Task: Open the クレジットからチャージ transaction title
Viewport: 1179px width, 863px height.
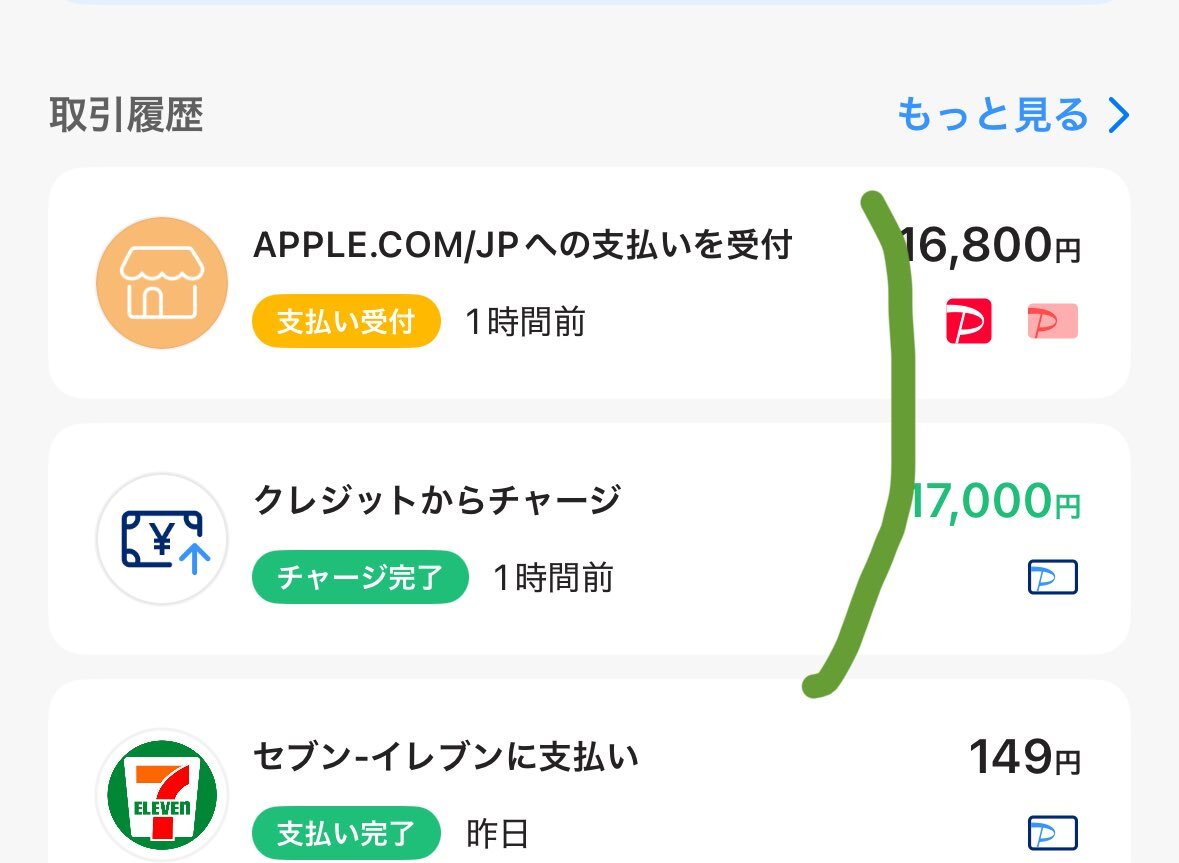Action: 438,500
